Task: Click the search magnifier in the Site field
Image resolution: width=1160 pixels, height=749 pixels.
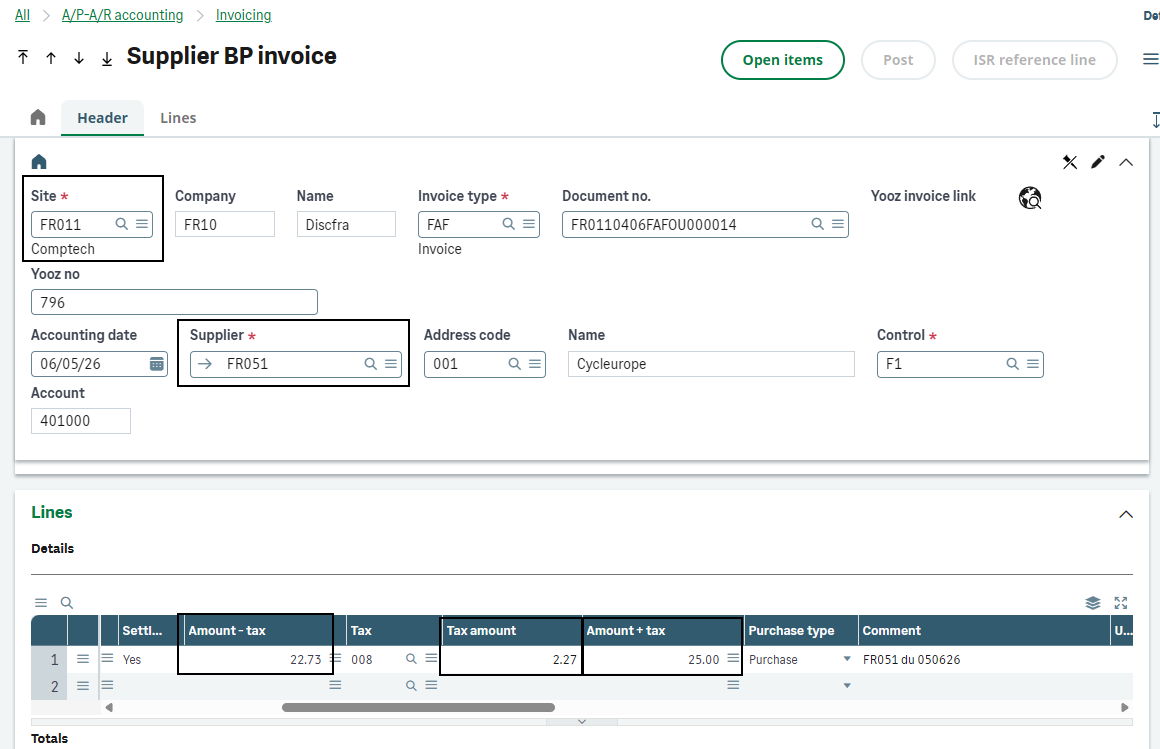Action: click(x=122, y=224)
